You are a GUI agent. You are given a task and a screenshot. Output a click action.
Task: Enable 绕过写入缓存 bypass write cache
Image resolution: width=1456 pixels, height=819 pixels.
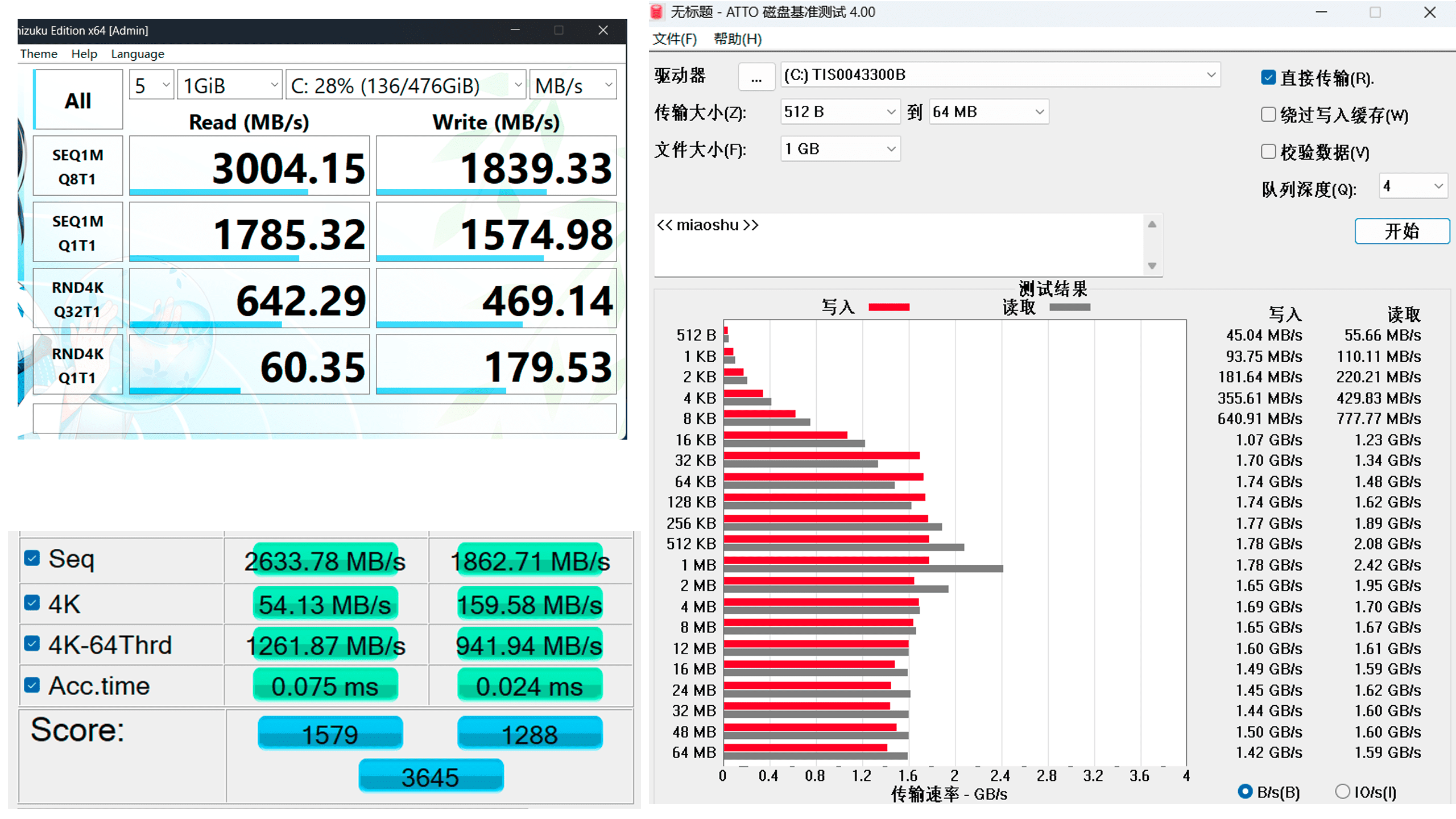click(1268, 115)
